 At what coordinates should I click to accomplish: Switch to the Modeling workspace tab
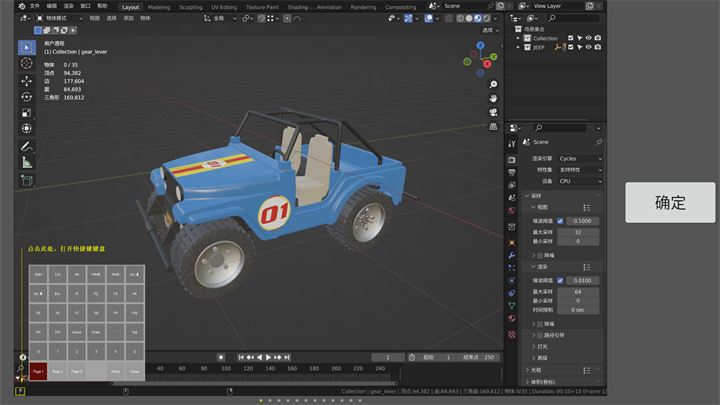(x=159, y=7)
